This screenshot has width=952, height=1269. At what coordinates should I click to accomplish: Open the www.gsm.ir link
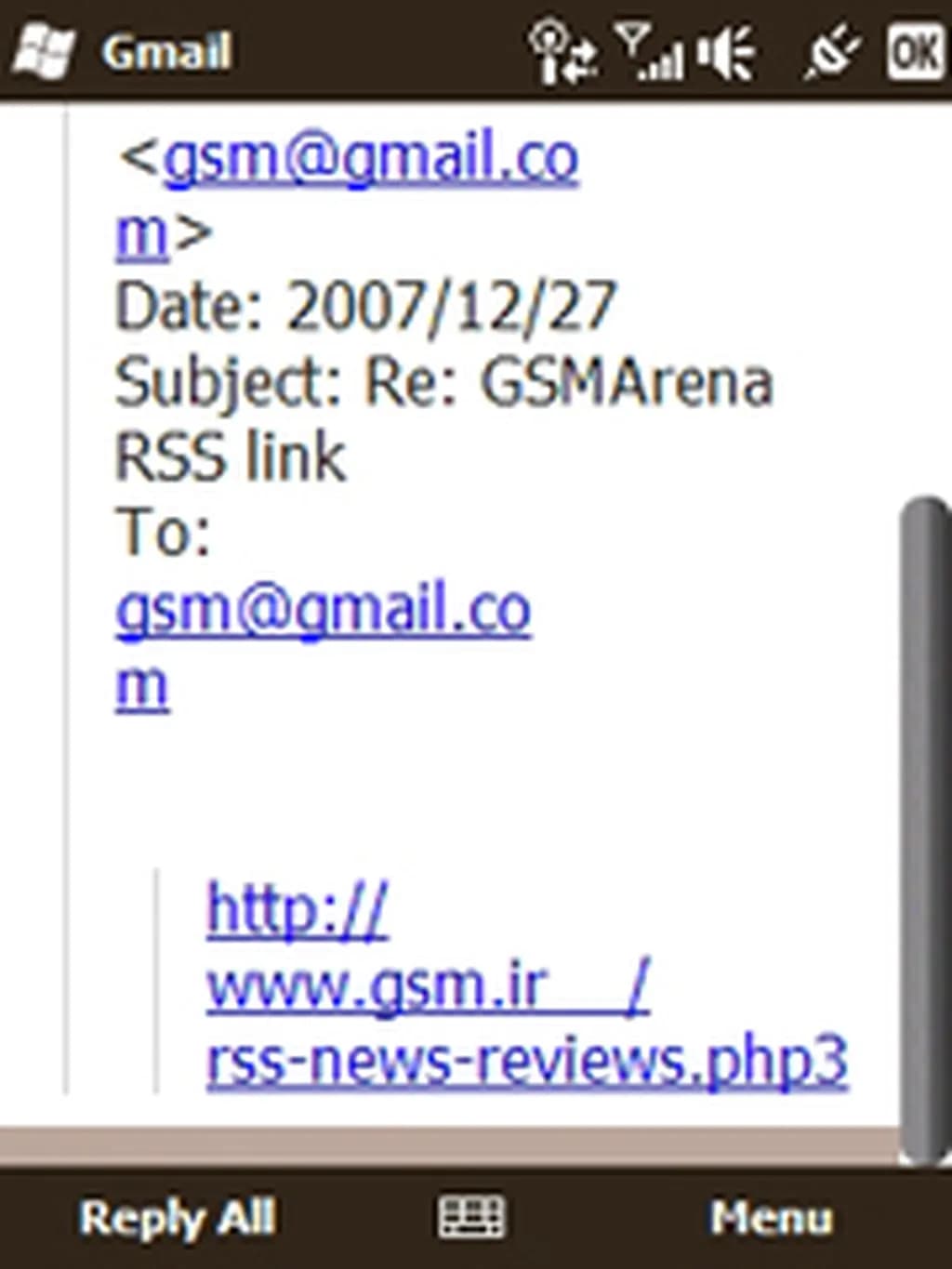pyautogui.click(x=428, y=985)
